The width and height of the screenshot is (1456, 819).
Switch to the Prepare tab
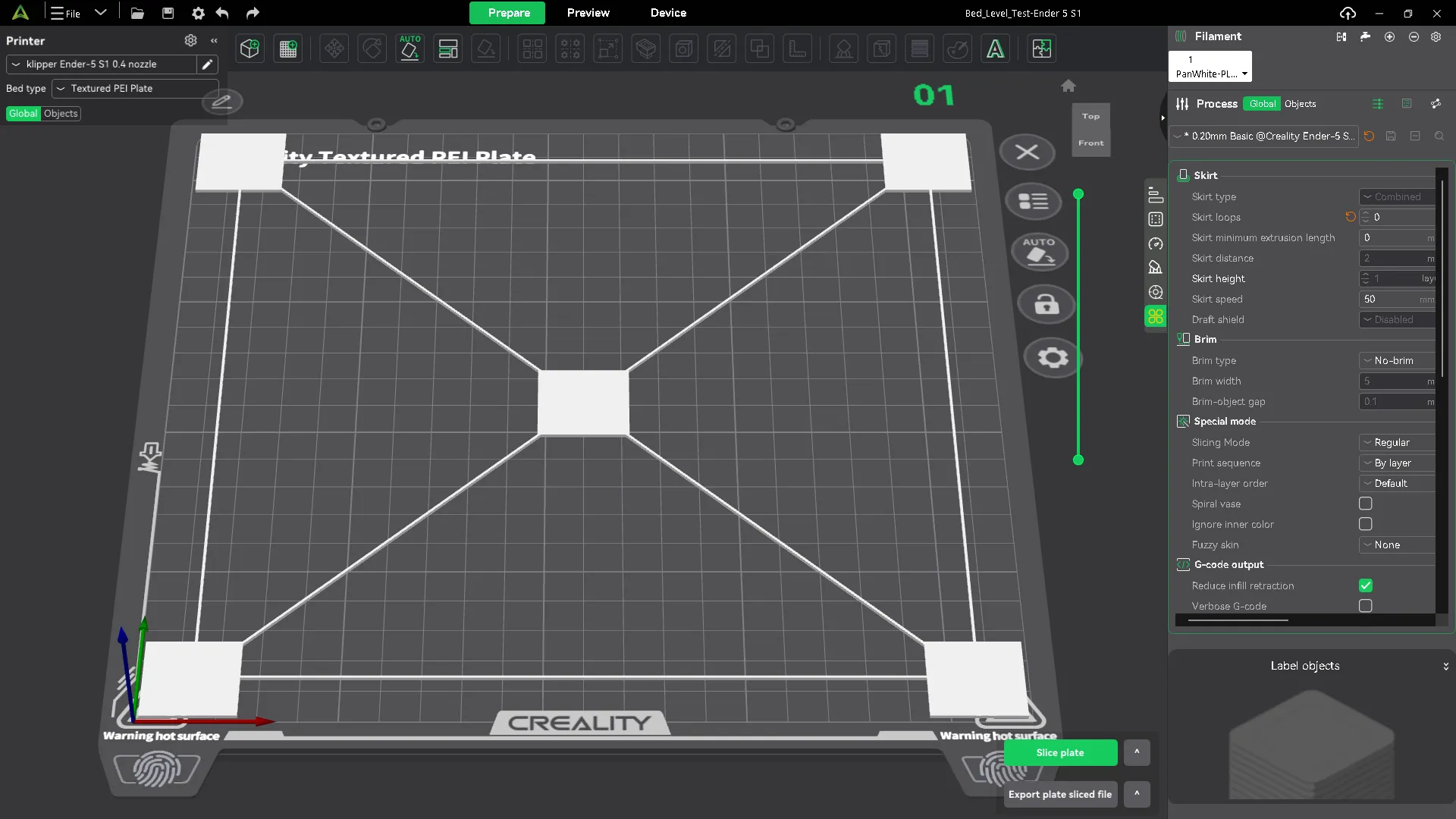[x=509, y=13]
